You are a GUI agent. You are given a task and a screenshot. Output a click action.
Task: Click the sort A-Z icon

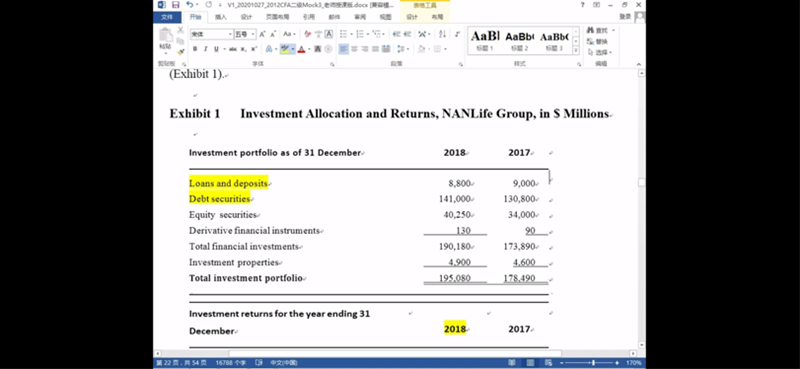(x=442, y=34)
